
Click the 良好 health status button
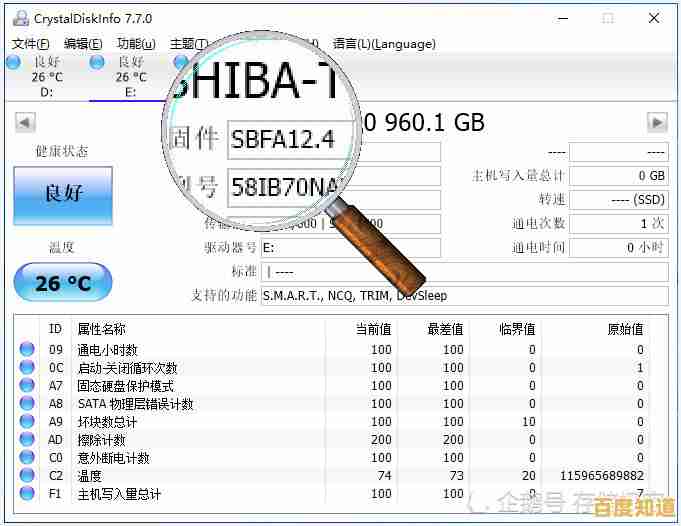63,195
